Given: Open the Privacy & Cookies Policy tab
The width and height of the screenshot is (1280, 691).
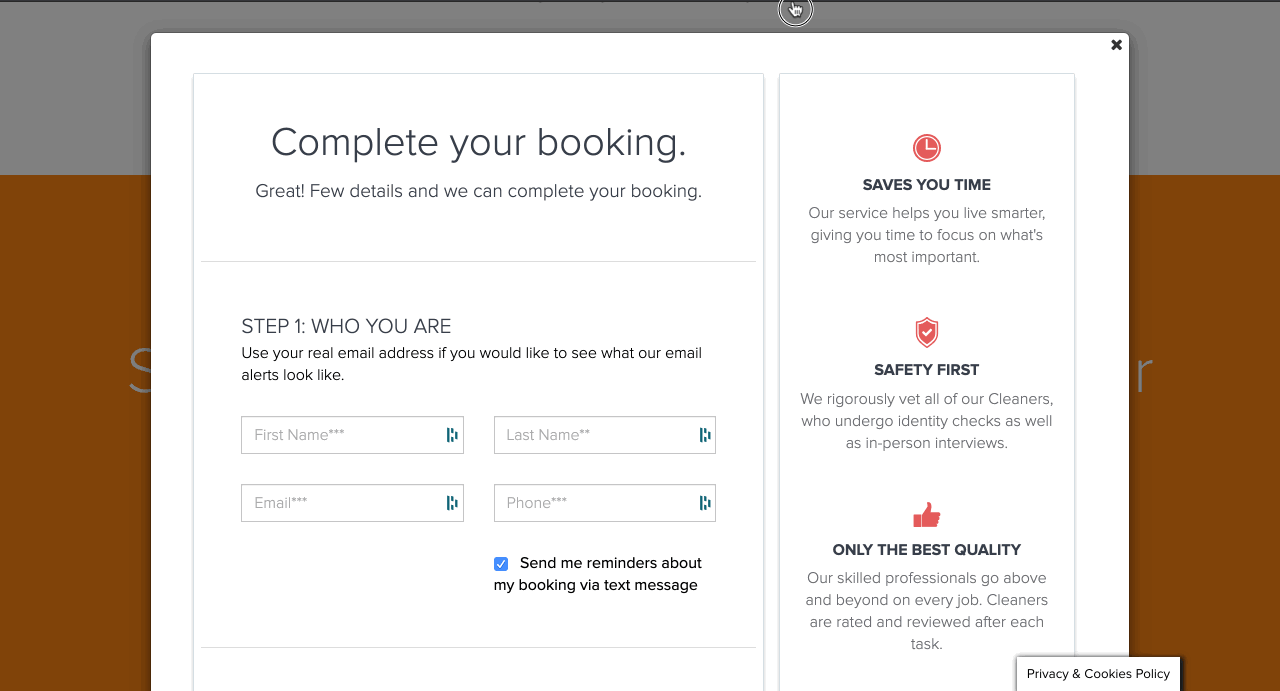Looking at the screenshot, I should (x=1098, y=674).
